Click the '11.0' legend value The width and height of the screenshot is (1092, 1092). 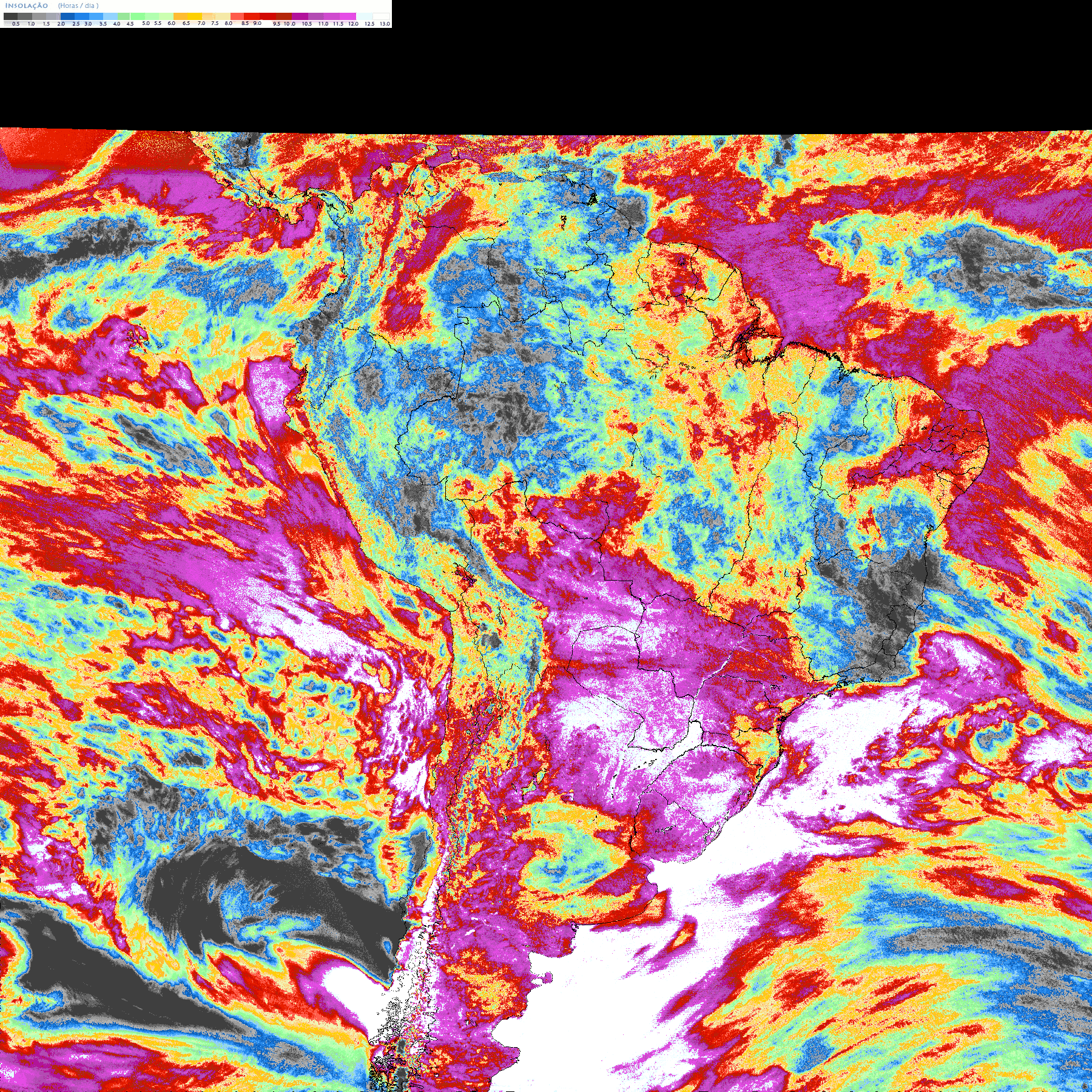pos(323,24)
